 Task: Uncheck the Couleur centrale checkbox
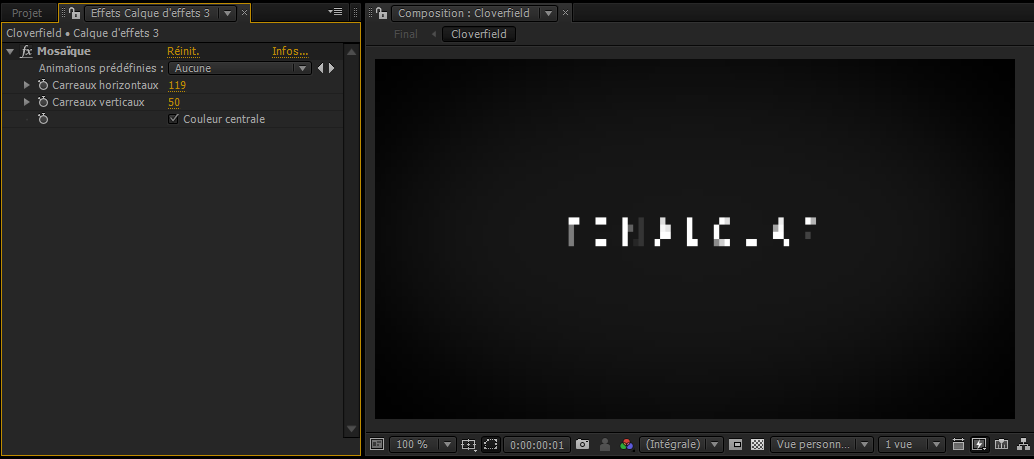[174, 119]
